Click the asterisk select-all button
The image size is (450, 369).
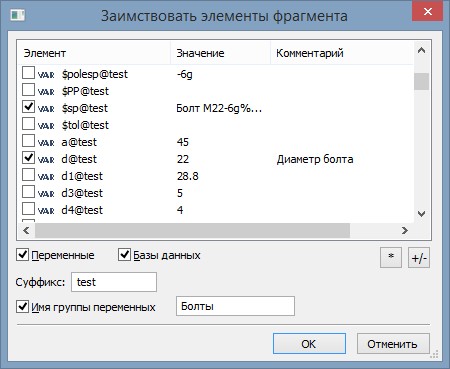(391, 258)
